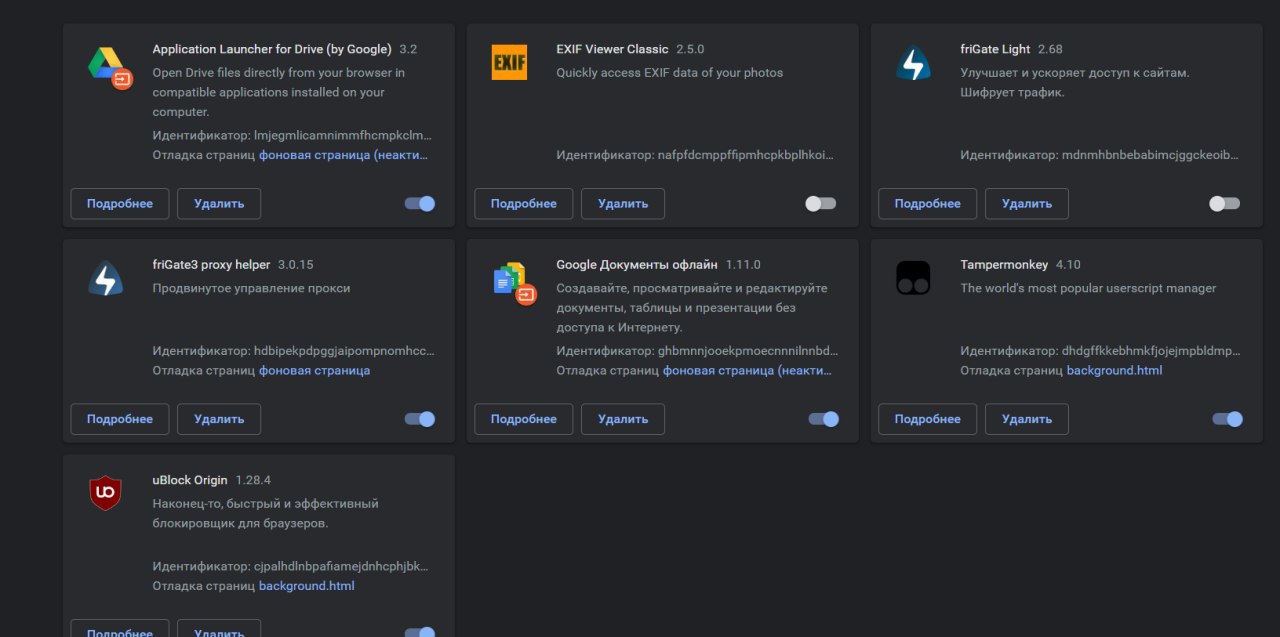Click Удалить for Application Launcher for Drive

[219, 204]
